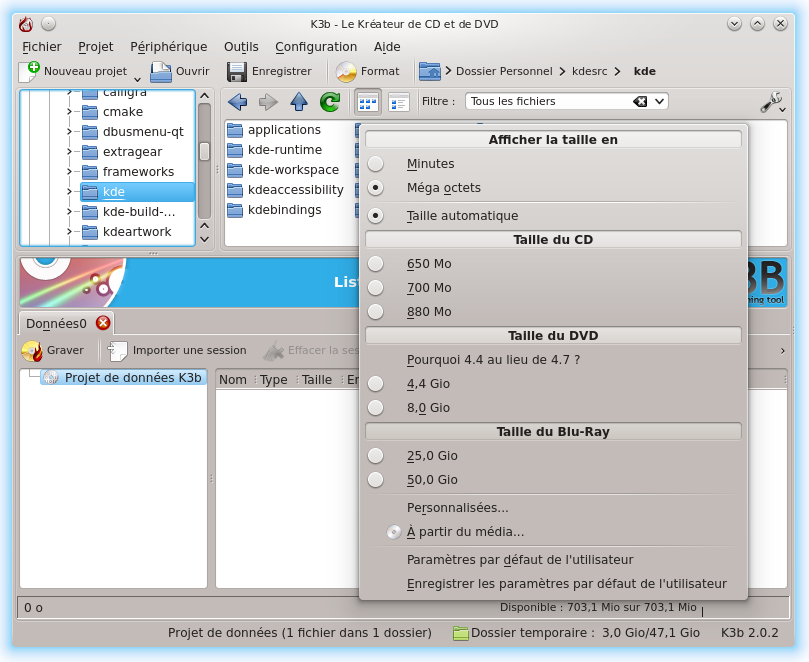Viewport: 809px width, 662px height.
Task: Click the Ouvrir folder icon
Action: [161, 72]
